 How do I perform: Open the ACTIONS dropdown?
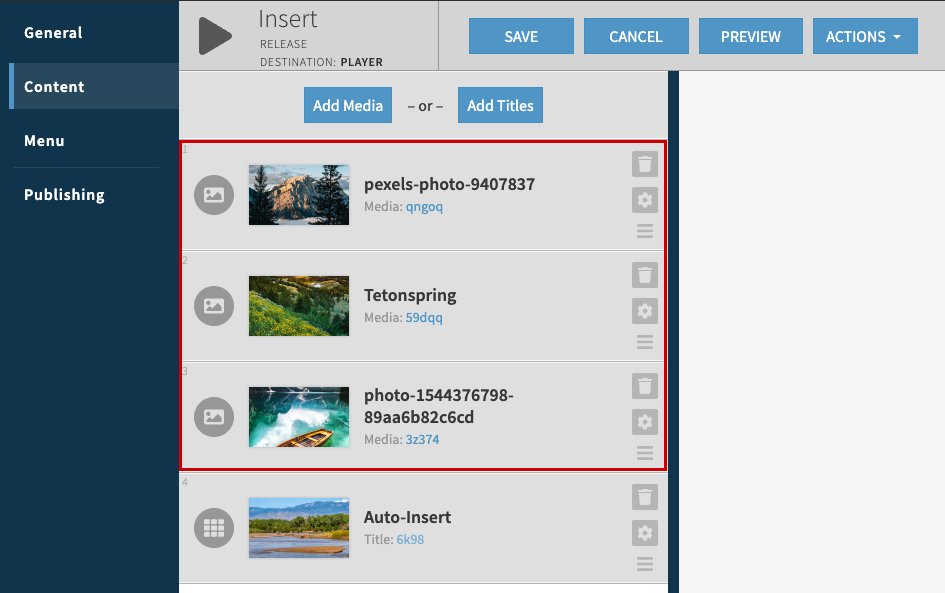pos(865,36)
